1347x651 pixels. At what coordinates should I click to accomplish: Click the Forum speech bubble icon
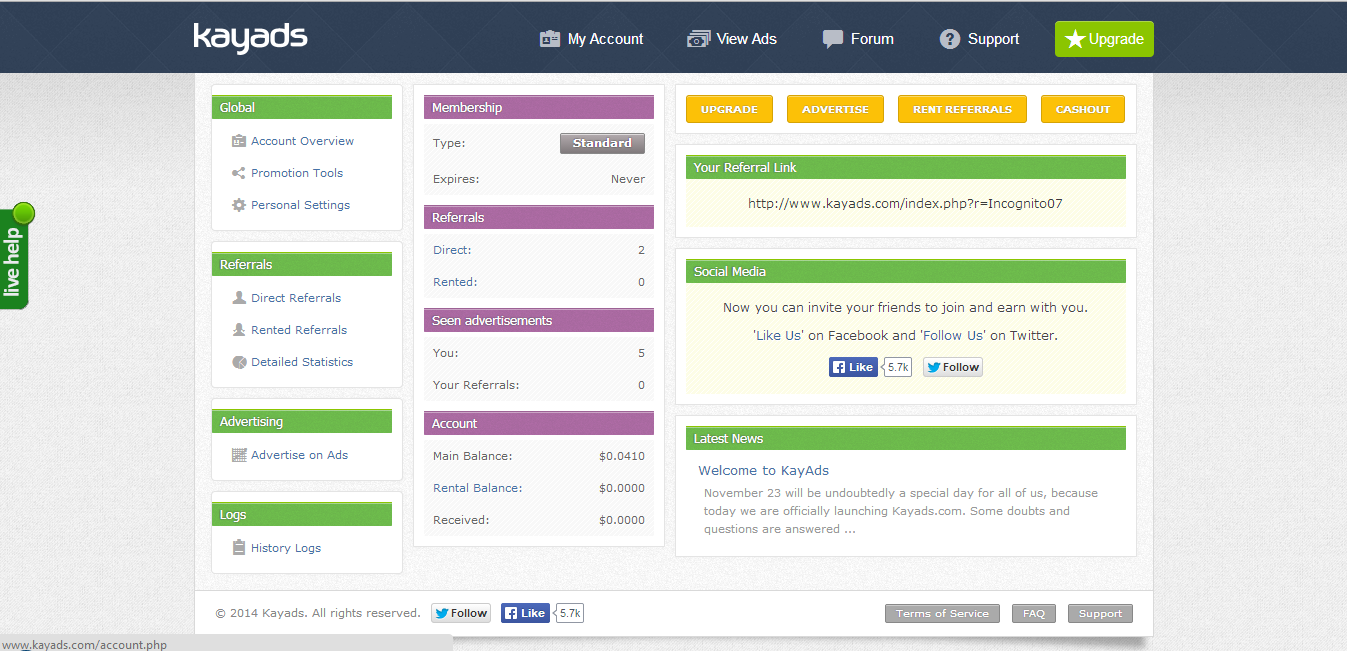click(832, 39)
